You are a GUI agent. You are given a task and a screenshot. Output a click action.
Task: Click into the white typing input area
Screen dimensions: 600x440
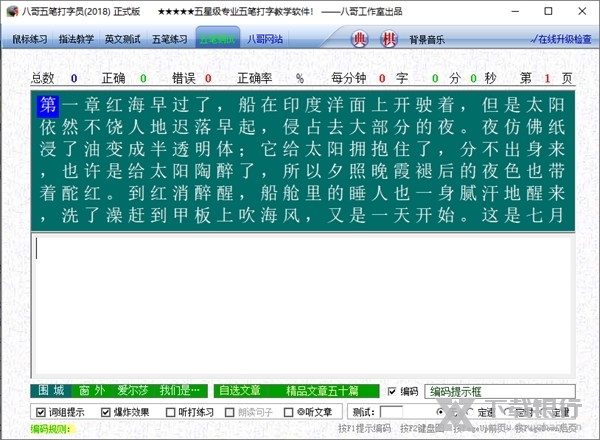click(x=303, y=305)
